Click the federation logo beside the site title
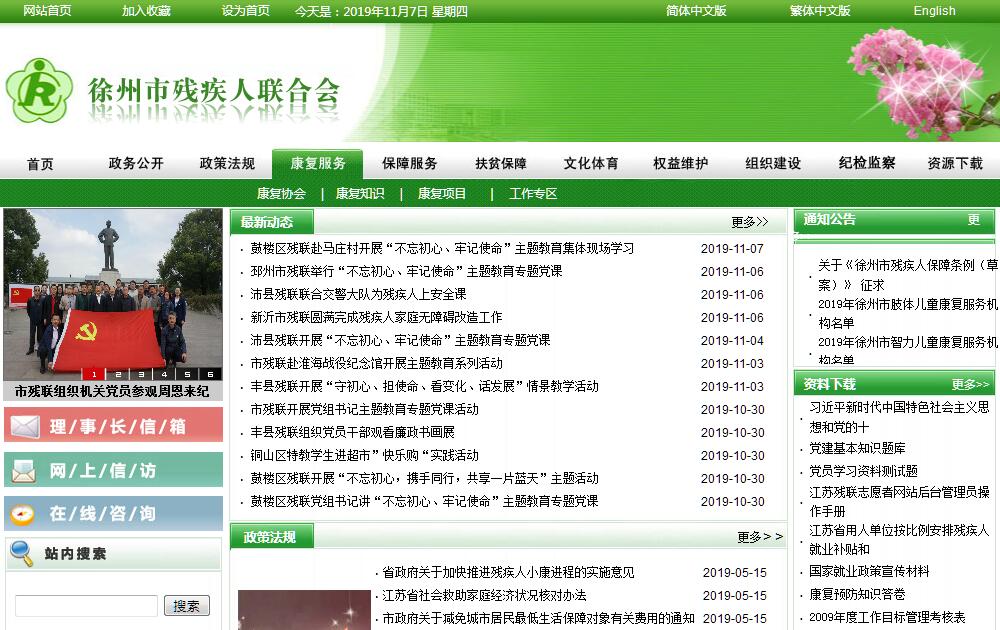 click(39, 90)
